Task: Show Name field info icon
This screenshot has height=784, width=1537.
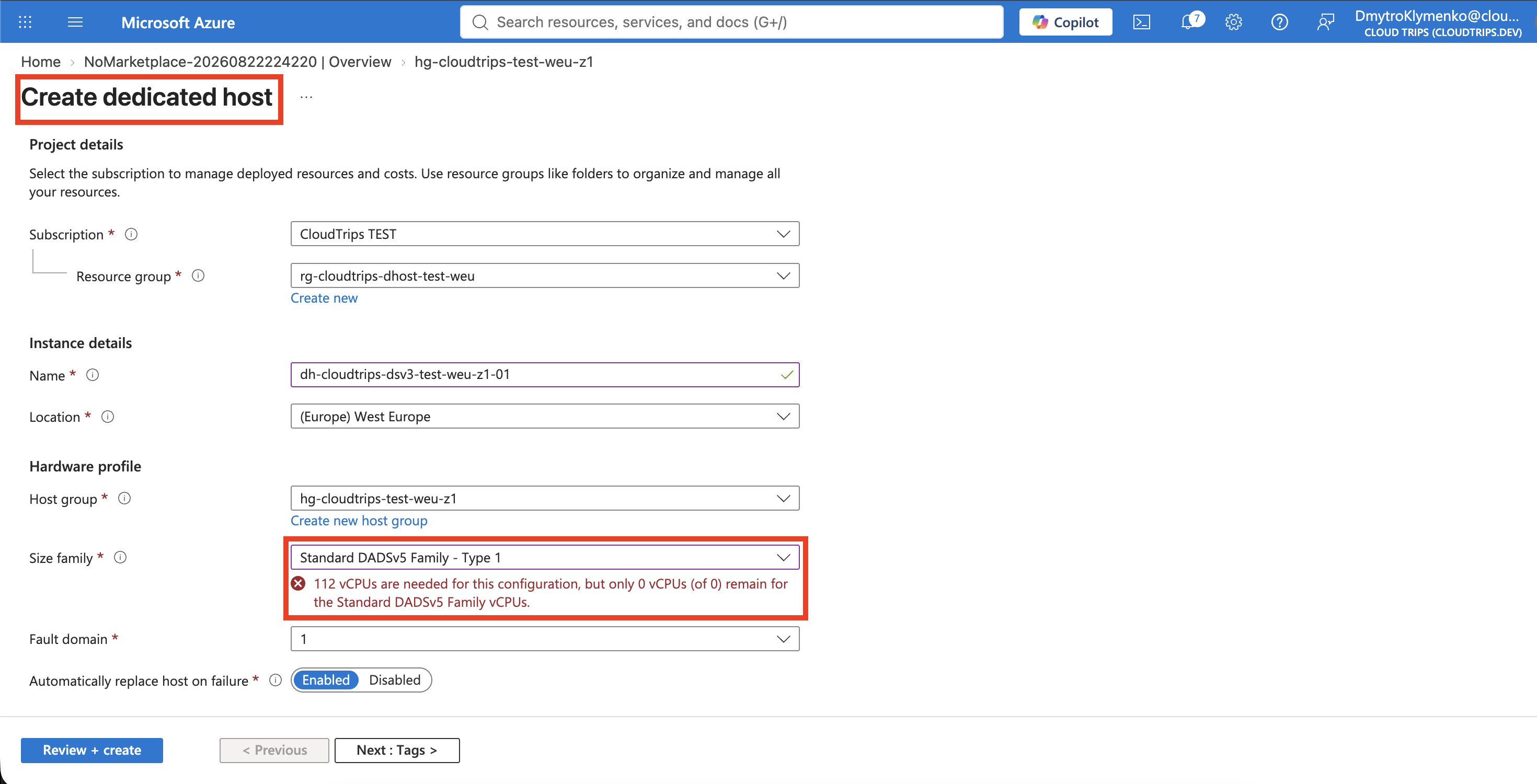Action: [93, 375]
